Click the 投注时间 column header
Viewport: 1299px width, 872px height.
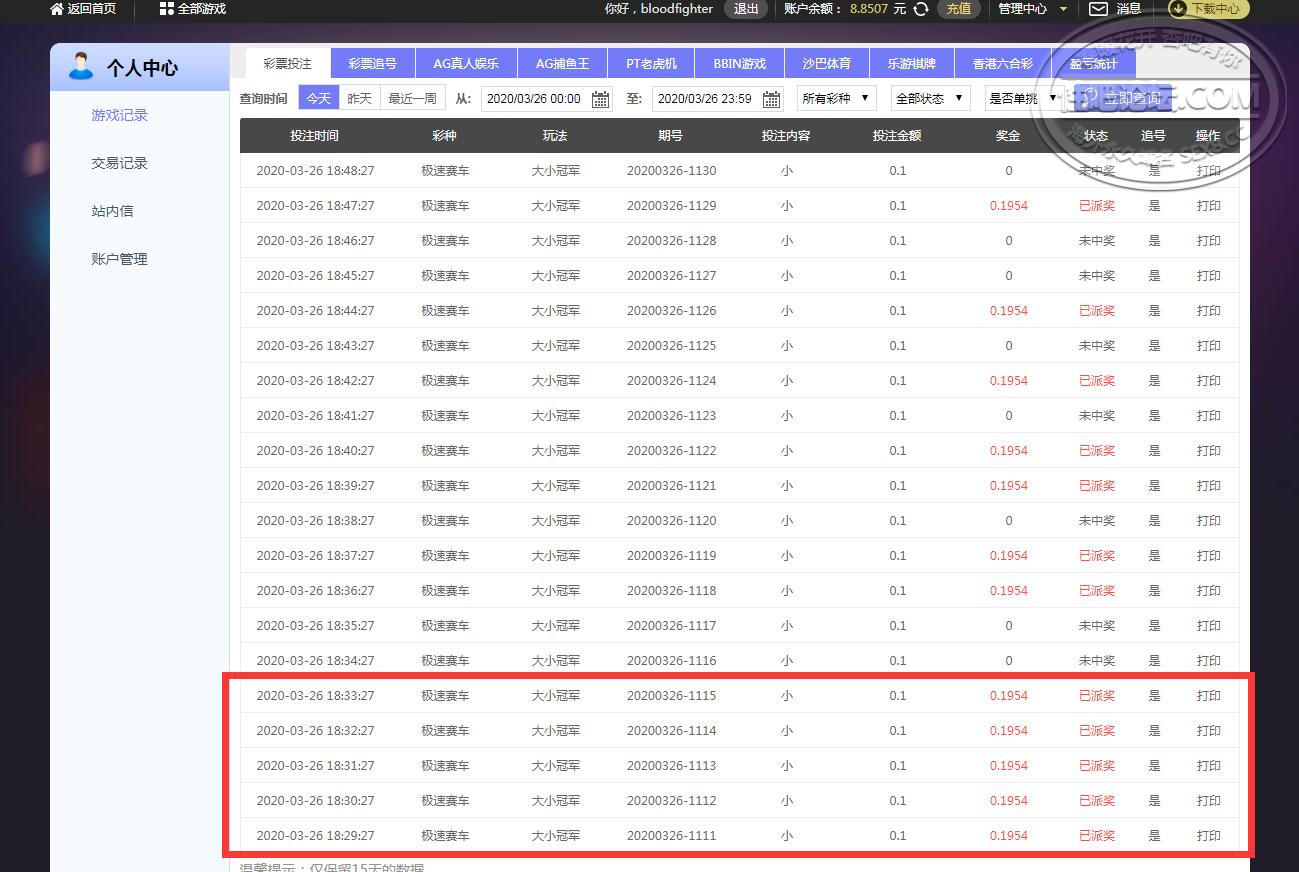(315, 135)
